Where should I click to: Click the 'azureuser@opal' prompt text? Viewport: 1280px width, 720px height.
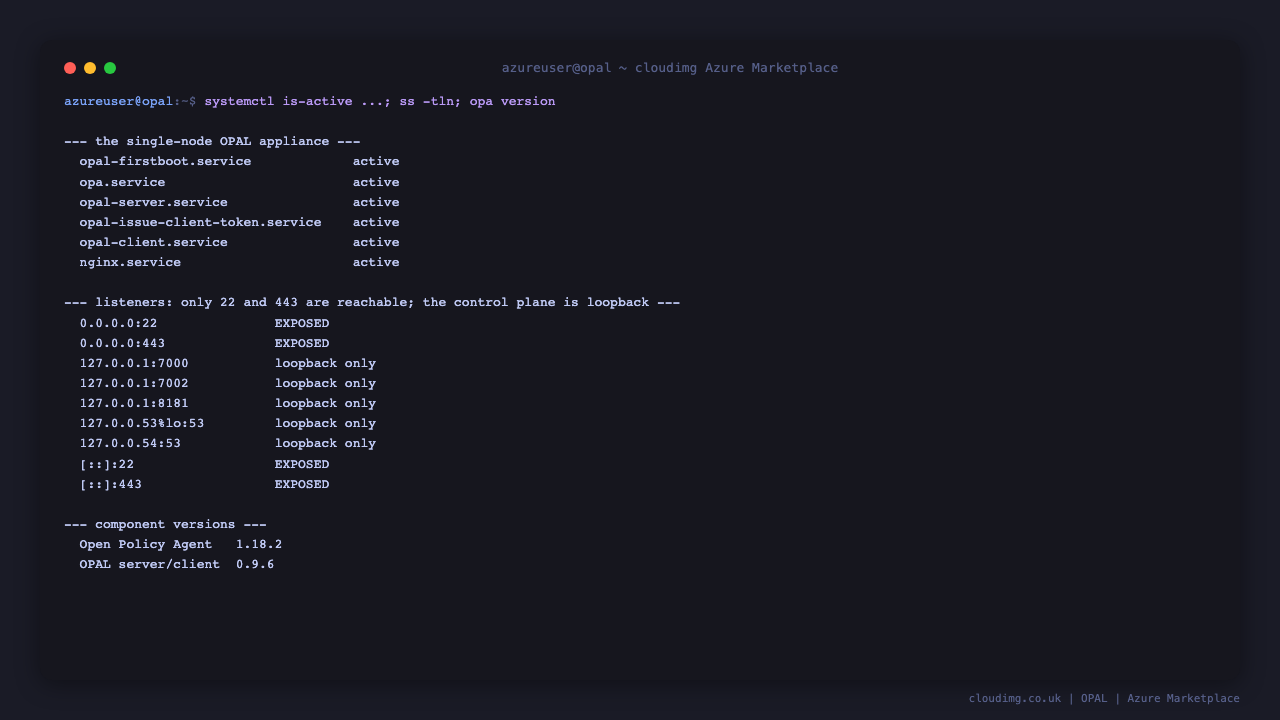point(119,101)
